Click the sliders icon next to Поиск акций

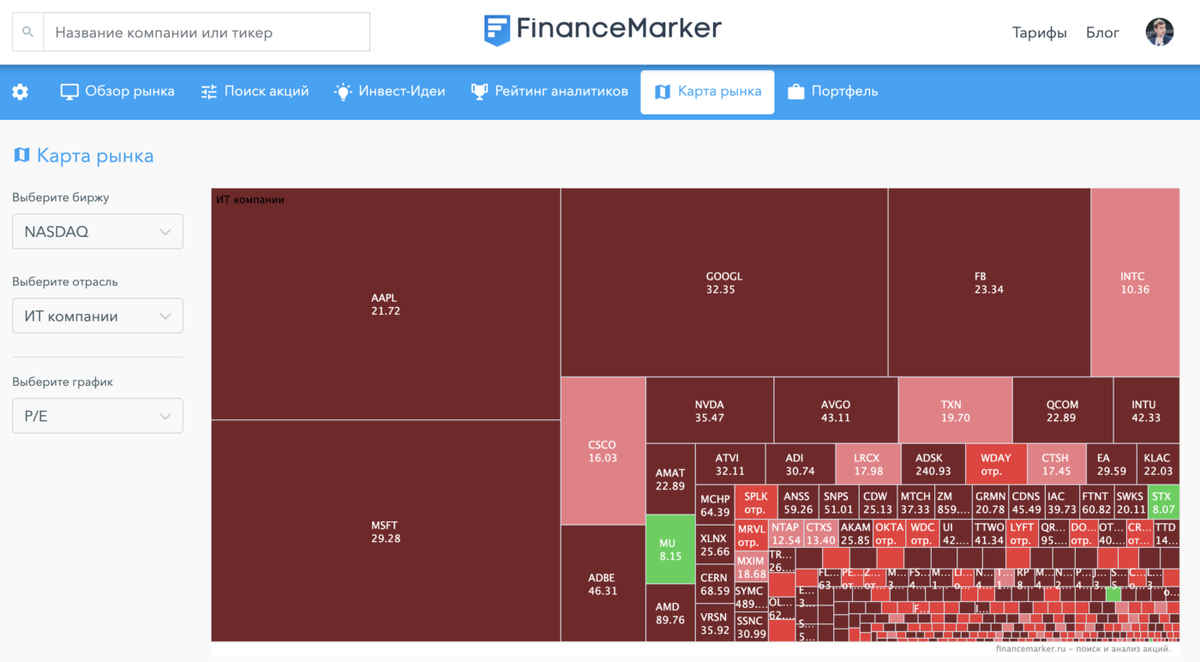(x=208, y=91)
